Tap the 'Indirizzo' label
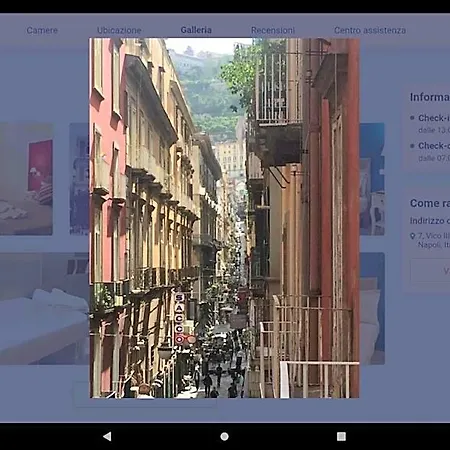The image size is (450, 450). pos(430,221)
